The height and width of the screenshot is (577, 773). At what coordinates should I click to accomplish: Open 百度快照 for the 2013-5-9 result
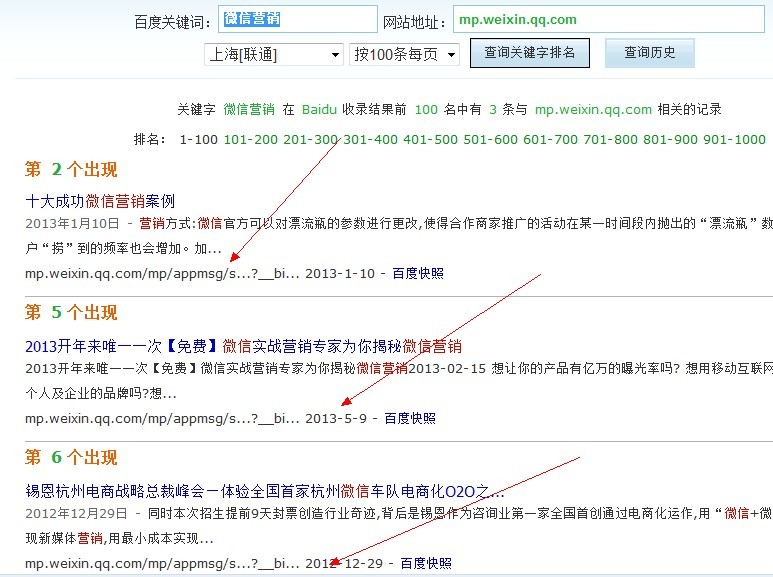(410, 418)
